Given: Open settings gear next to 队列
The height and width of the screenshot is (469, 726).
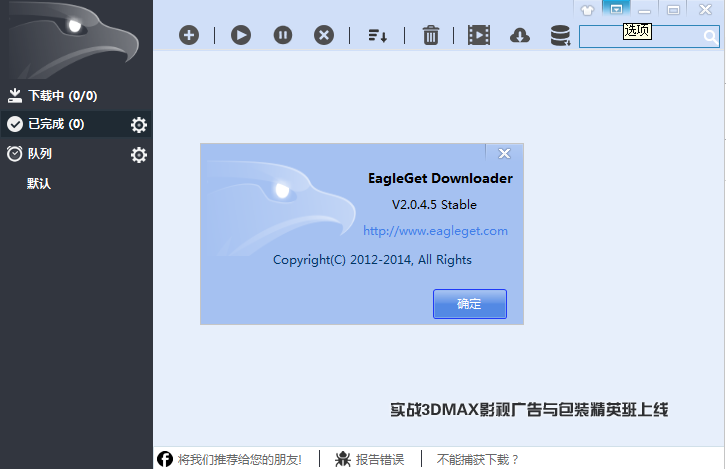Looking at the screenshot, I should 138,155.
